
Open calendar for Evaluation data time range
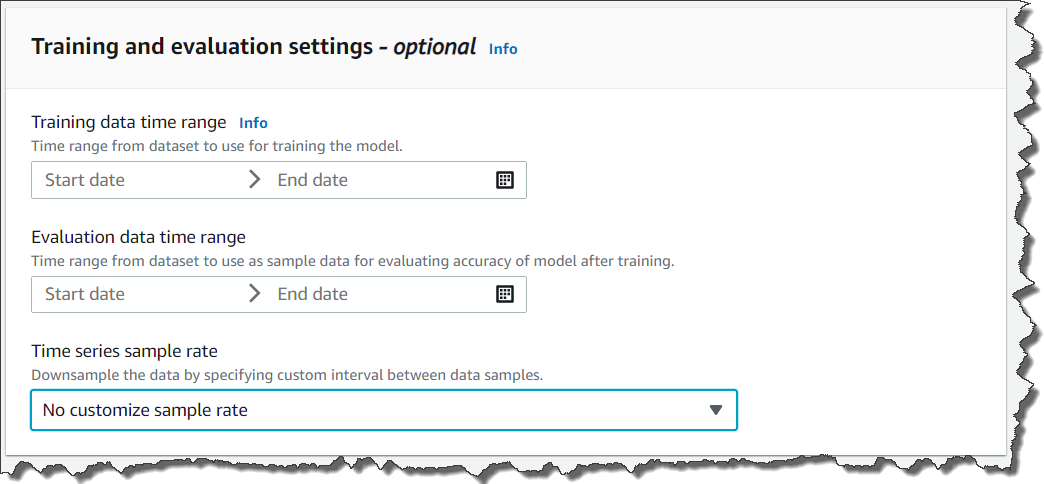505,294
